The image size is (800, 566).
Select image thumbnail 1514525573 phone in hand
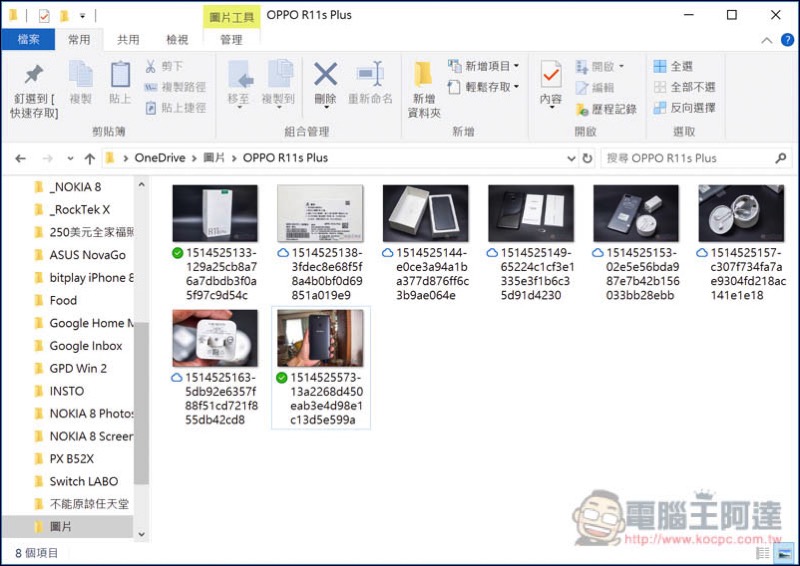(320, 338)
